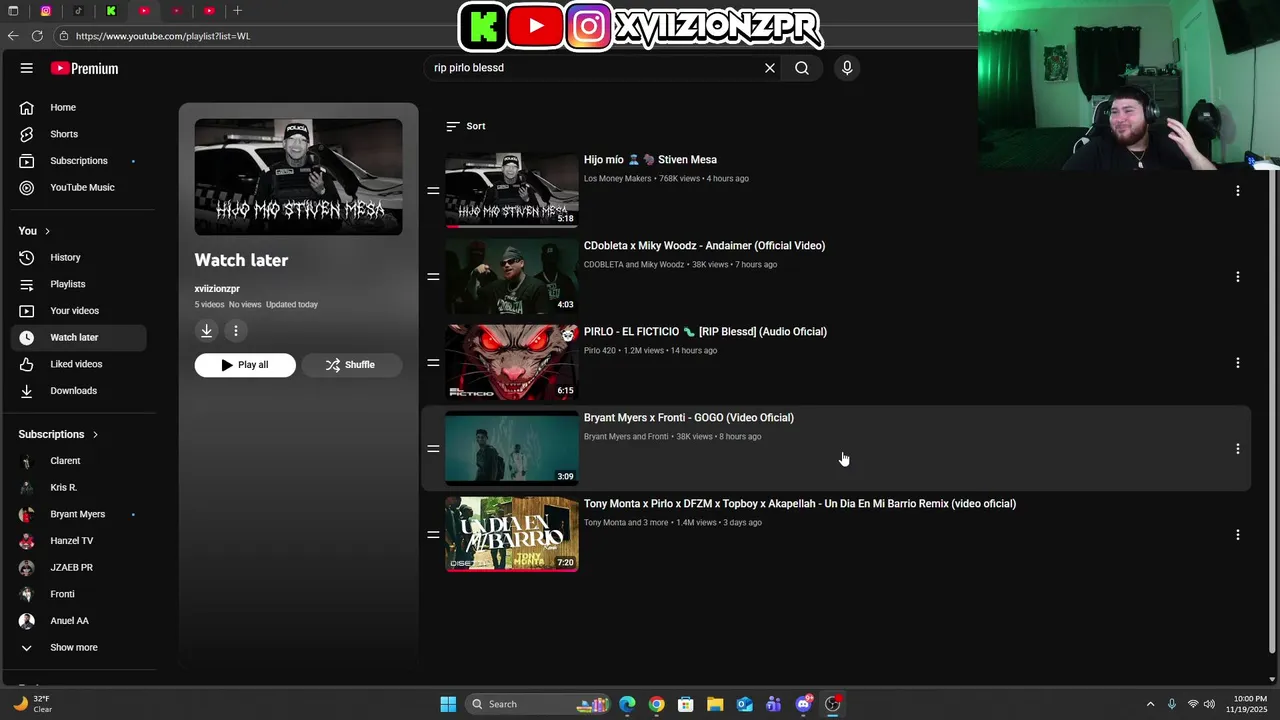Open Microsoft Store from the taskbar
1280x720 pixels.
tap(686, 704)
